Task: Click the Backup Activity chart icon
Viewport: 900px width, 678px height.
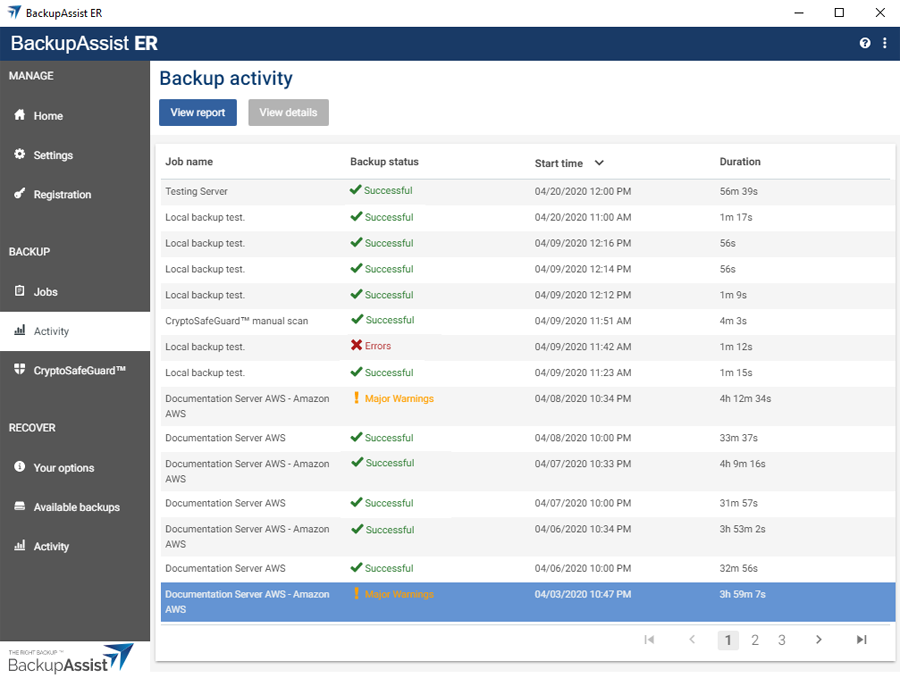Action: tap(20, 330)
